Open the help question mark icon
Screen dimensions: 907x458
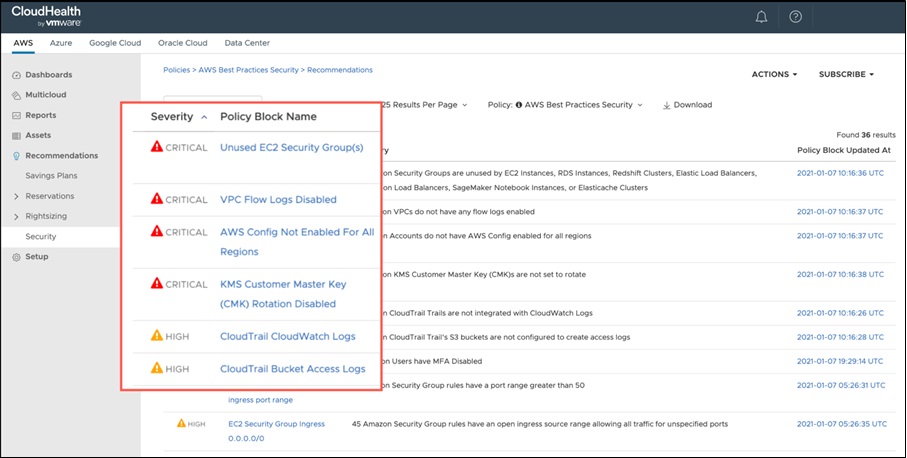pos(795,17)
